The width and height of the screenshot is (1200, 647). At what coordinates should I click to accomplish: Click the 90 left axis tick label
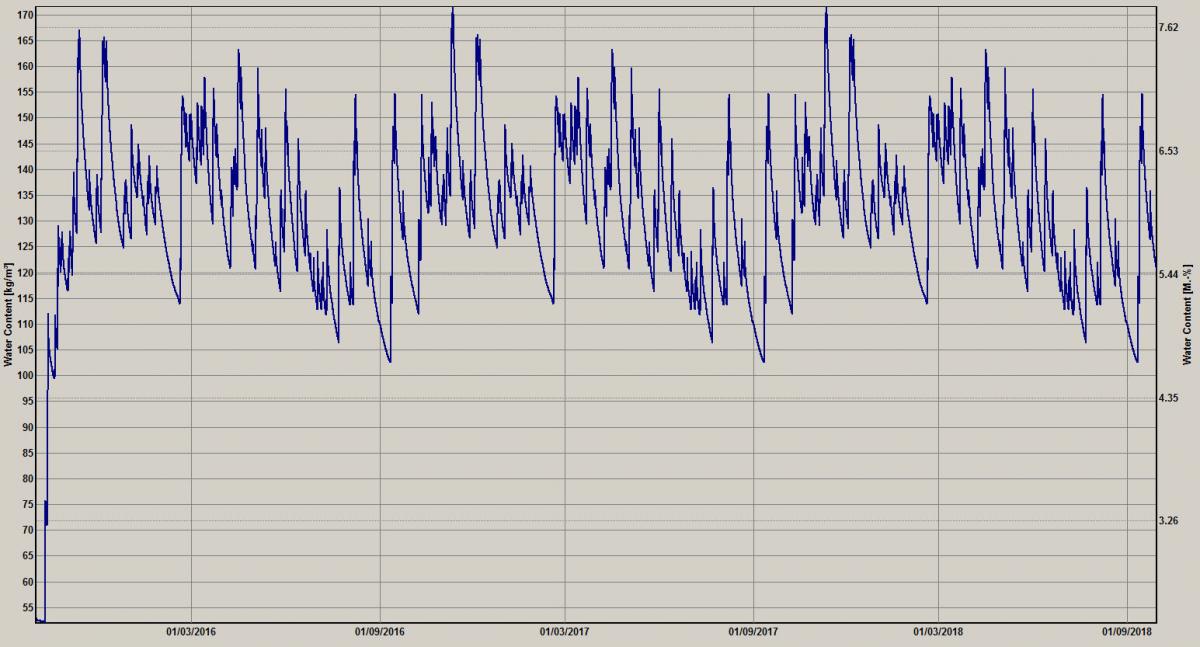click(30, 428)
